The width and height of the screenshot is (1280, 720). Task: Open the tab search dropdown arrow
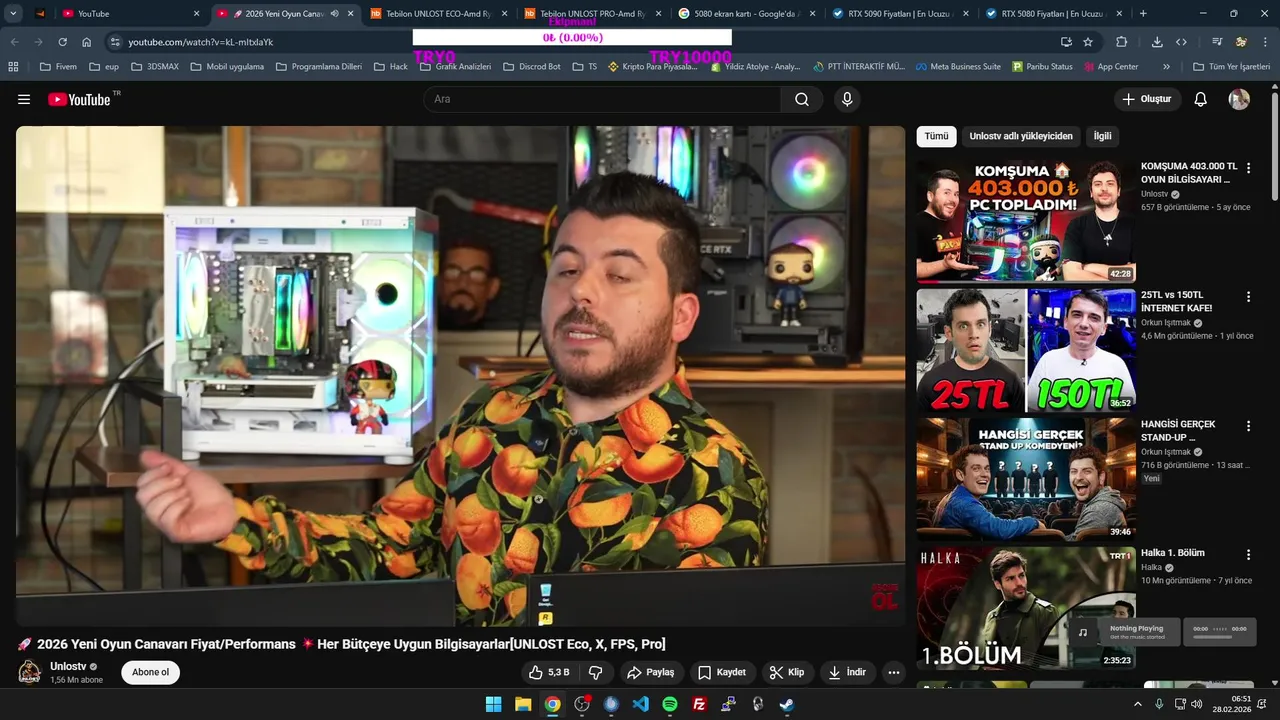pyautogui.click(x=13, y=14)
